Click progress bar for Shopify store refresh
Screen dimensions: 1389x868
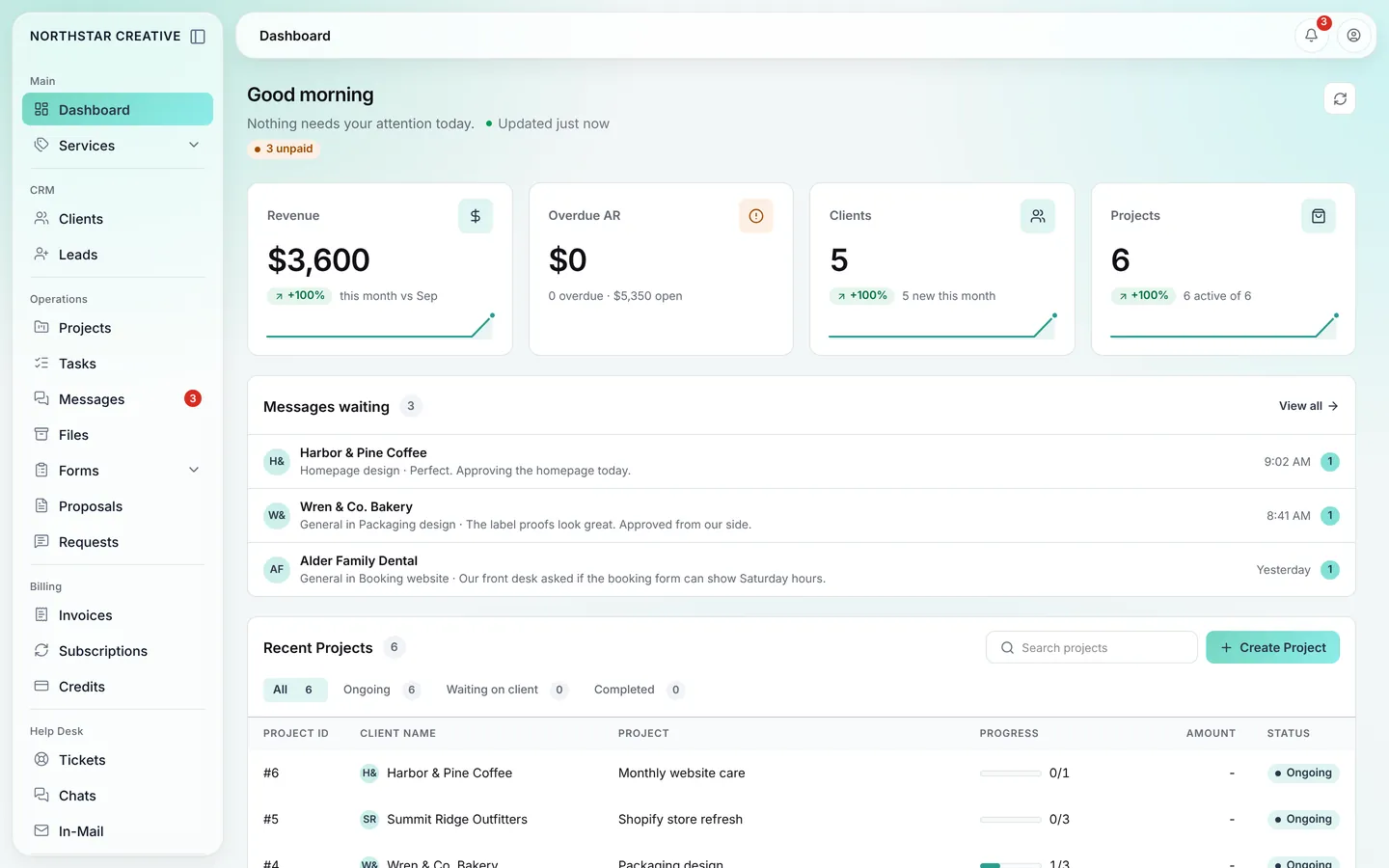1010,820
